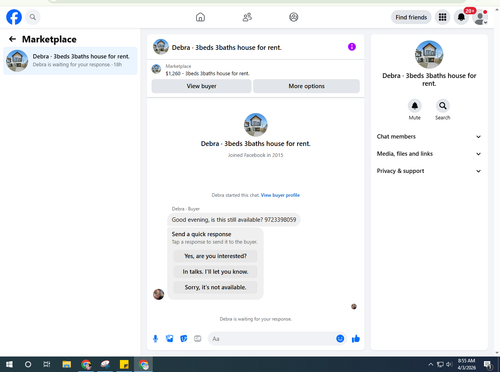
Task: Go to the Home feed icon
Action: 200,17
